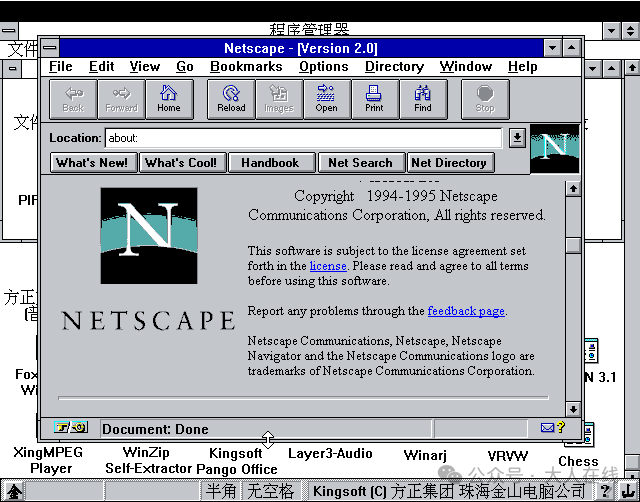
Task: Click the large Netscape N logo image
Action: (149, 236)
